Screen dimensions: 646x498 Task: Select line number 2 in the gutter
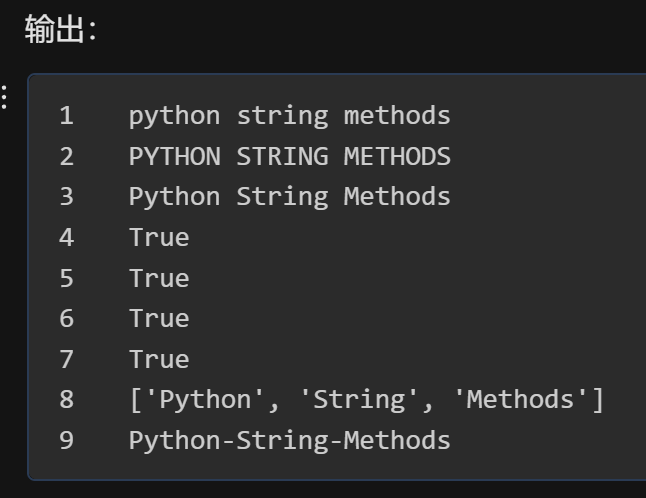[x=66, y=157]
